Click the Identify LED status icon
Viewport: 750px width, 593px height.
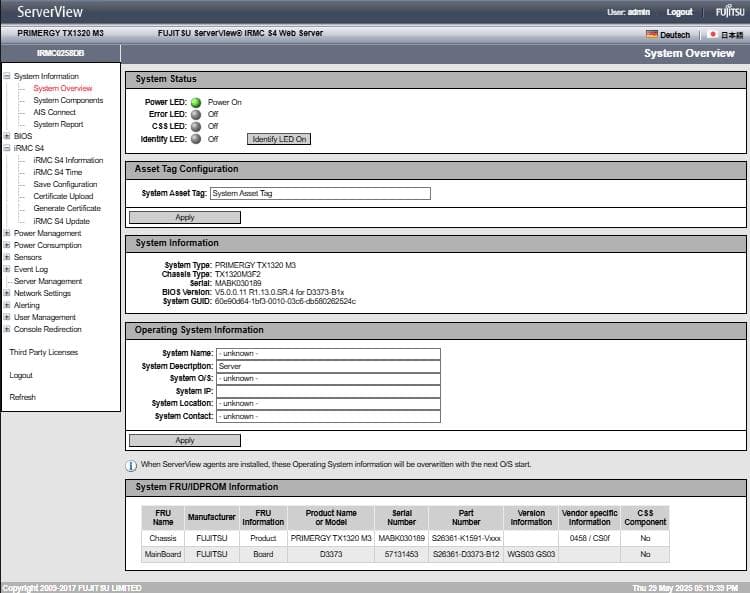point(196,139)
